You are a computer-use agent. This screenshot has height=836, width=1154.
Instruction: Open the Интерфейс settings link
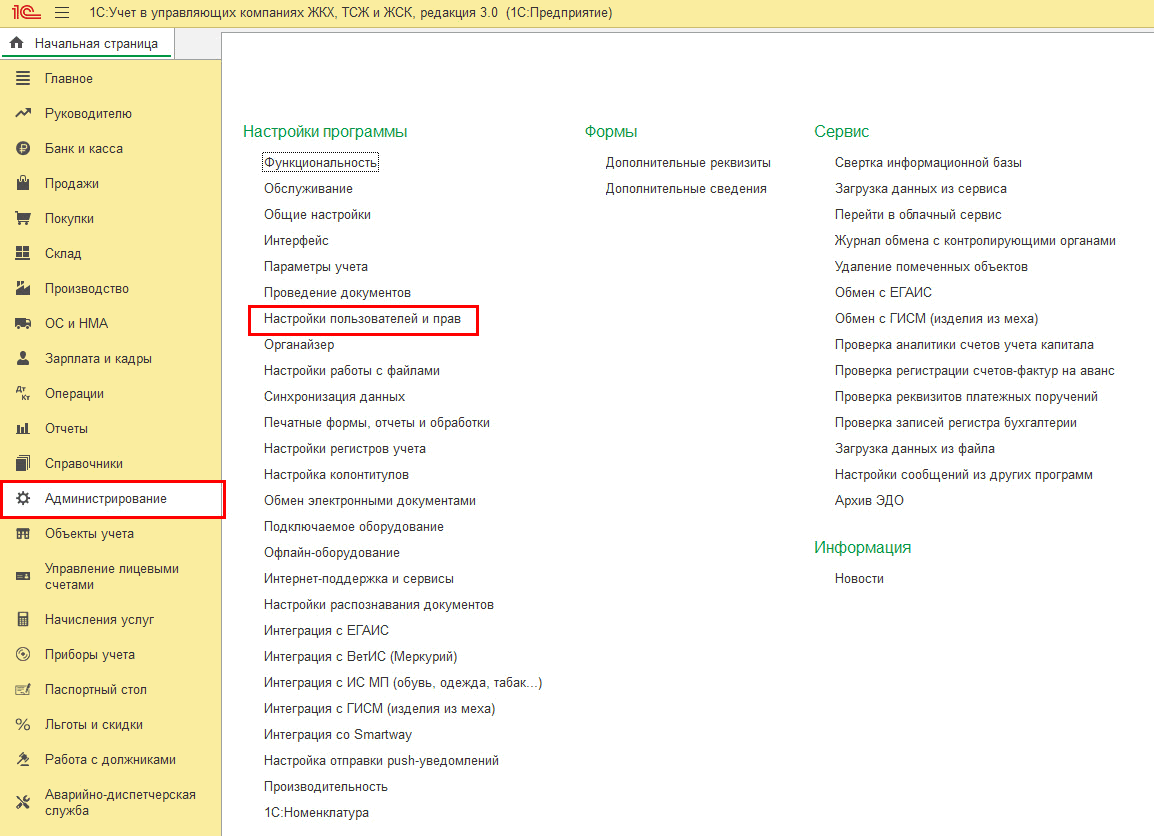[x=296, y=241]
